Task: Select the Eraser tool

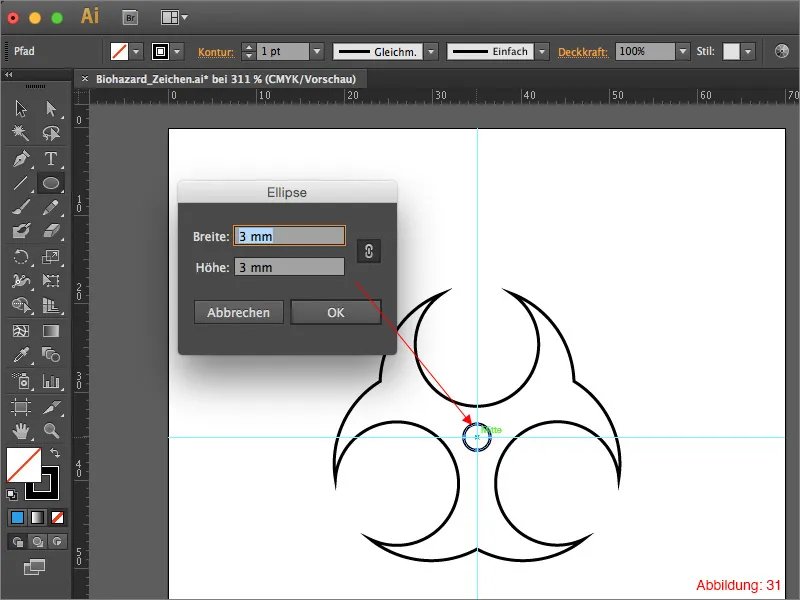Action: 51,231
